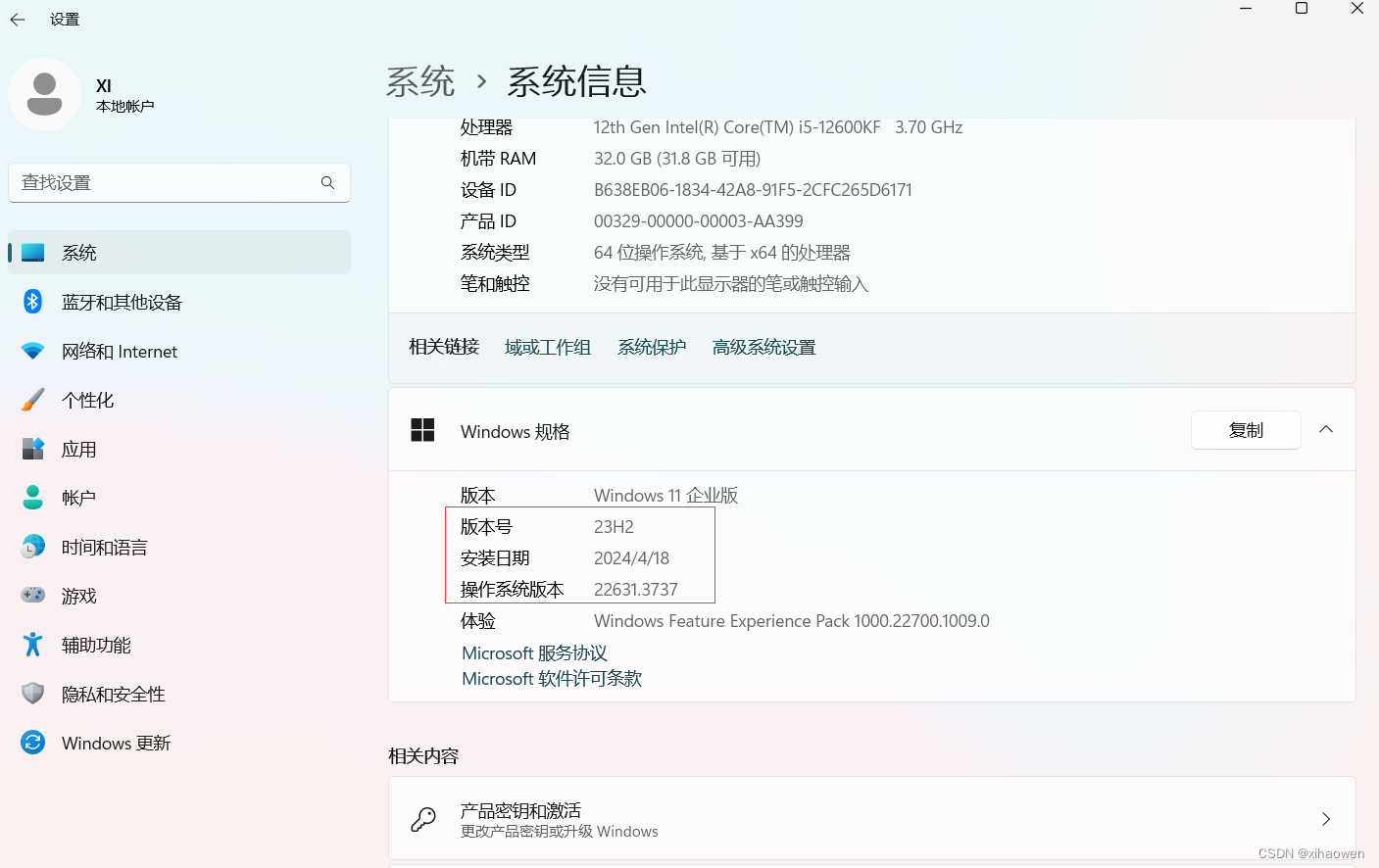Viewport: 1379px width, 868px height.
Task: Click the Accessibility figure icon
Action: click(x=33, y=645)
